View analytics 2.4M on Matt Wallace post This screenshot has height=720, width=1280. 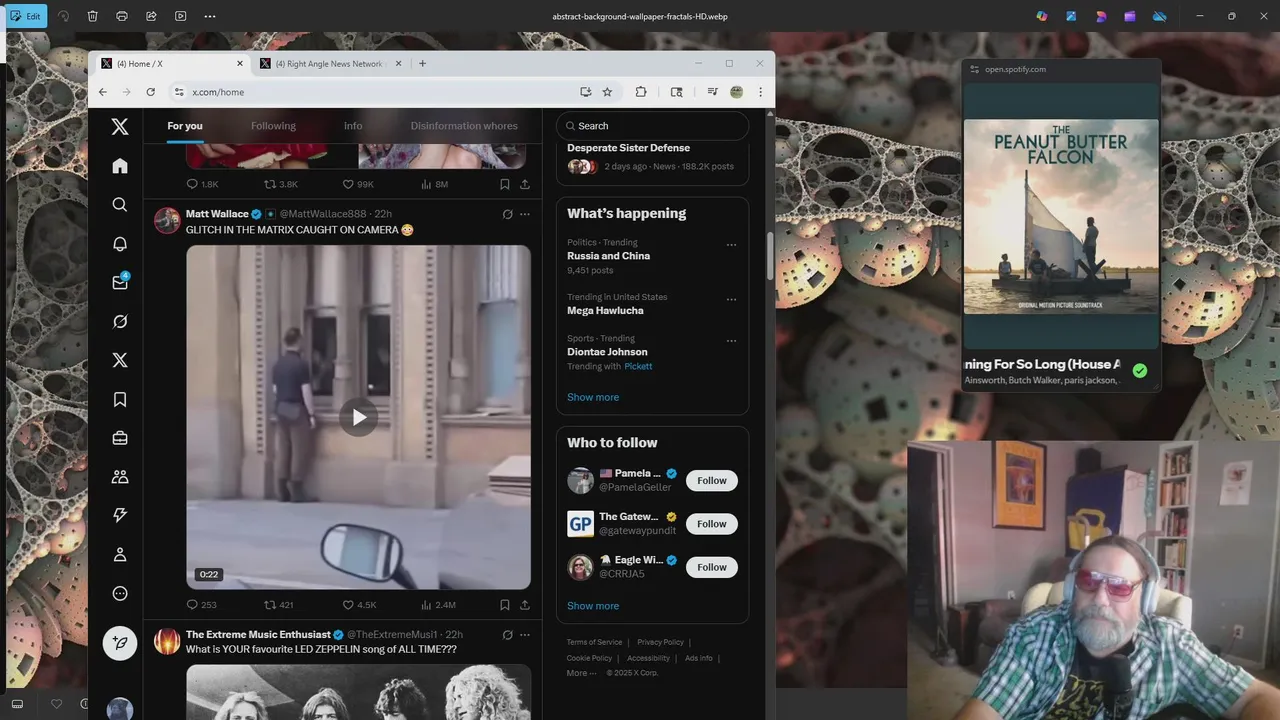tap(438, 605)
